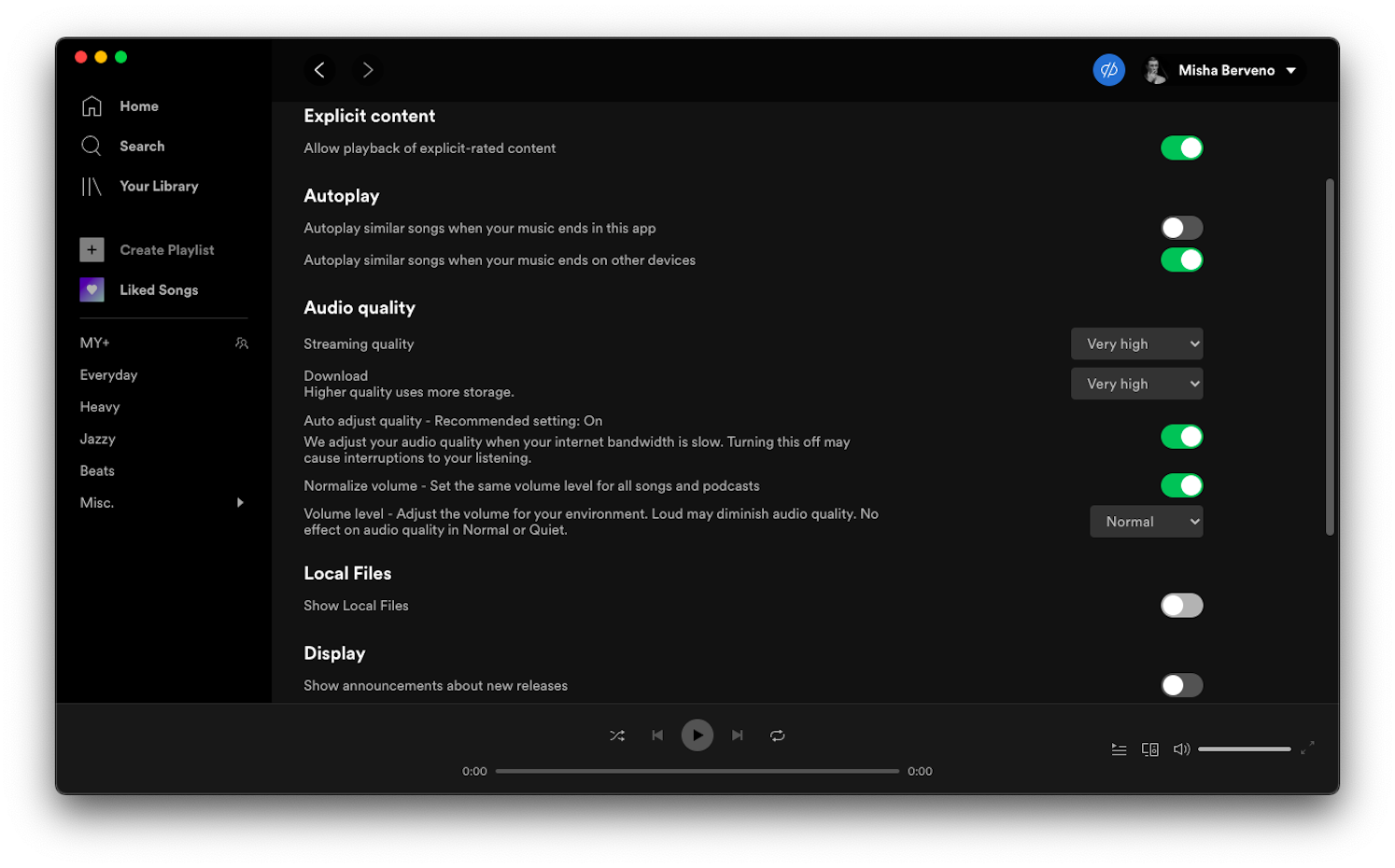Expand the Misc. sidebar section
The image size is (1395, 868).
[x=240, y=502]
